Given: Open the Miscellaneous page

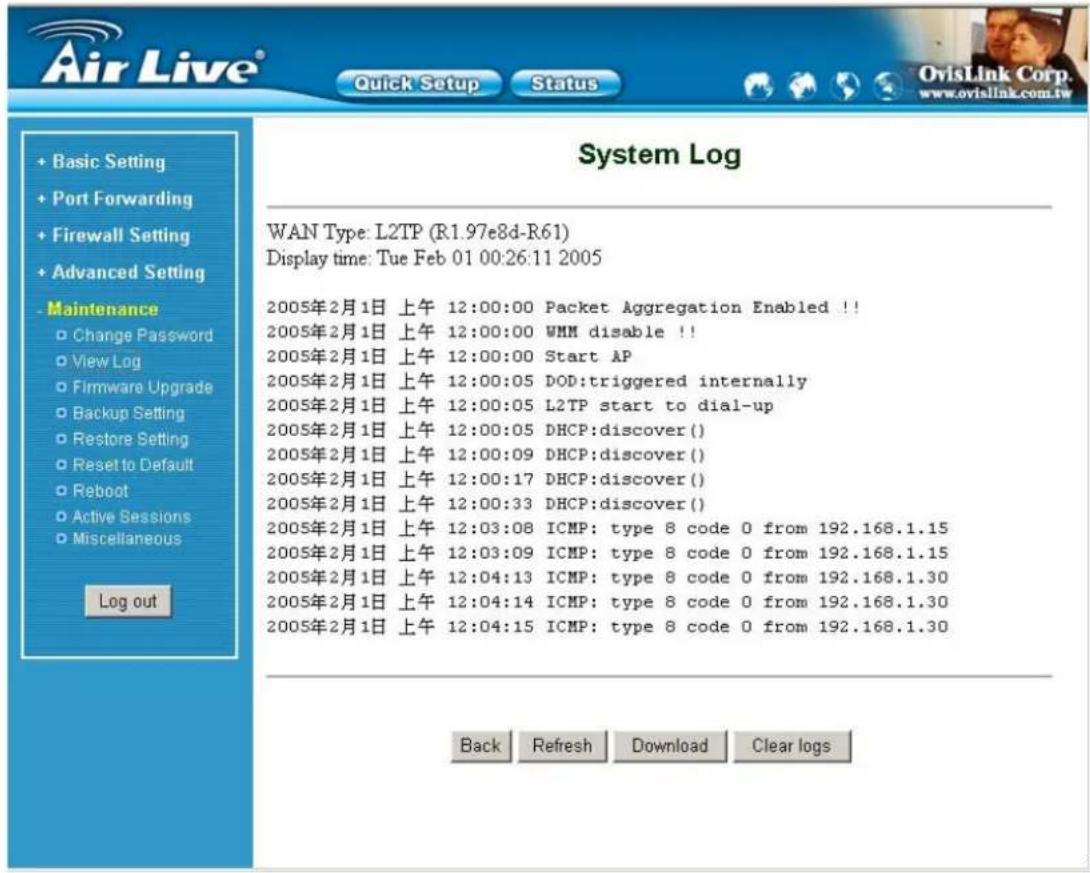Looking at the screenshot, I should click(127, 539).
